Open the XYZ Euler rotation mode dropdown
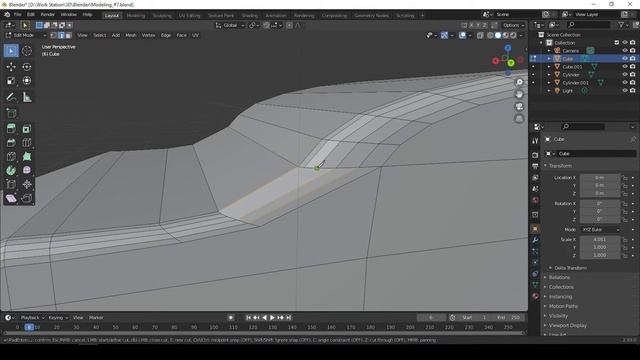This screenshot has height=360, width=640. 600,230
